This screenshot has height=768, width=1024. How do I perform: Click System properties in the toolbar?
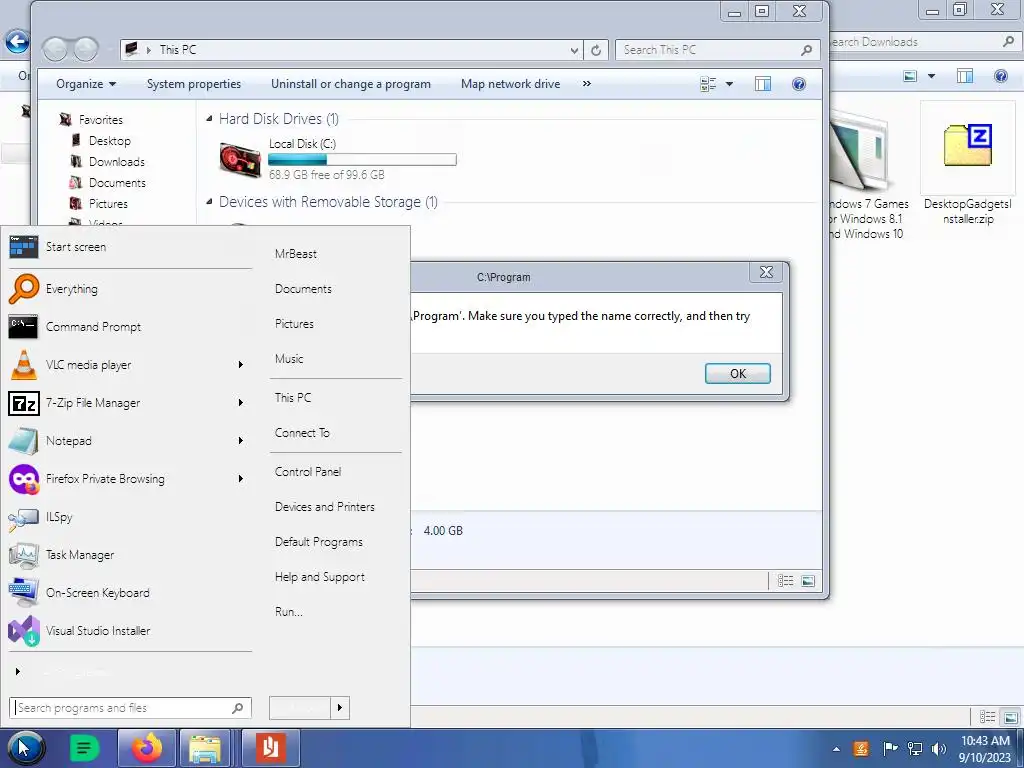pyautogui.click(x=194, y=84)
